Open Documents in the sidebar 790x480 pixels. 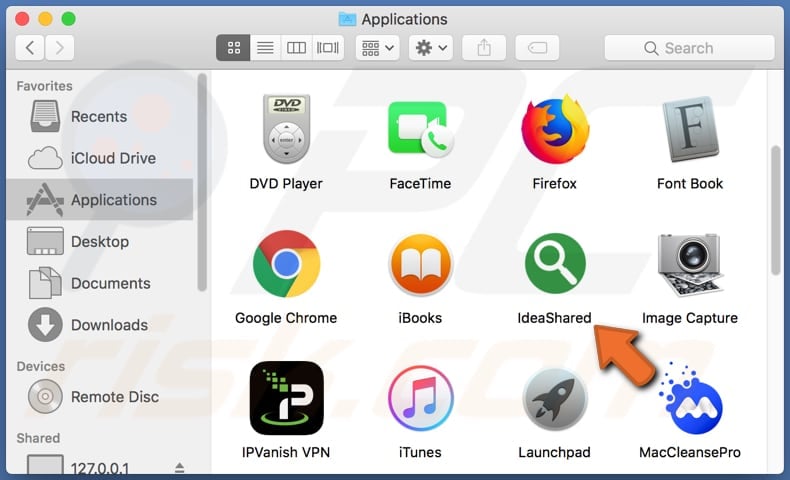point(100,283)
